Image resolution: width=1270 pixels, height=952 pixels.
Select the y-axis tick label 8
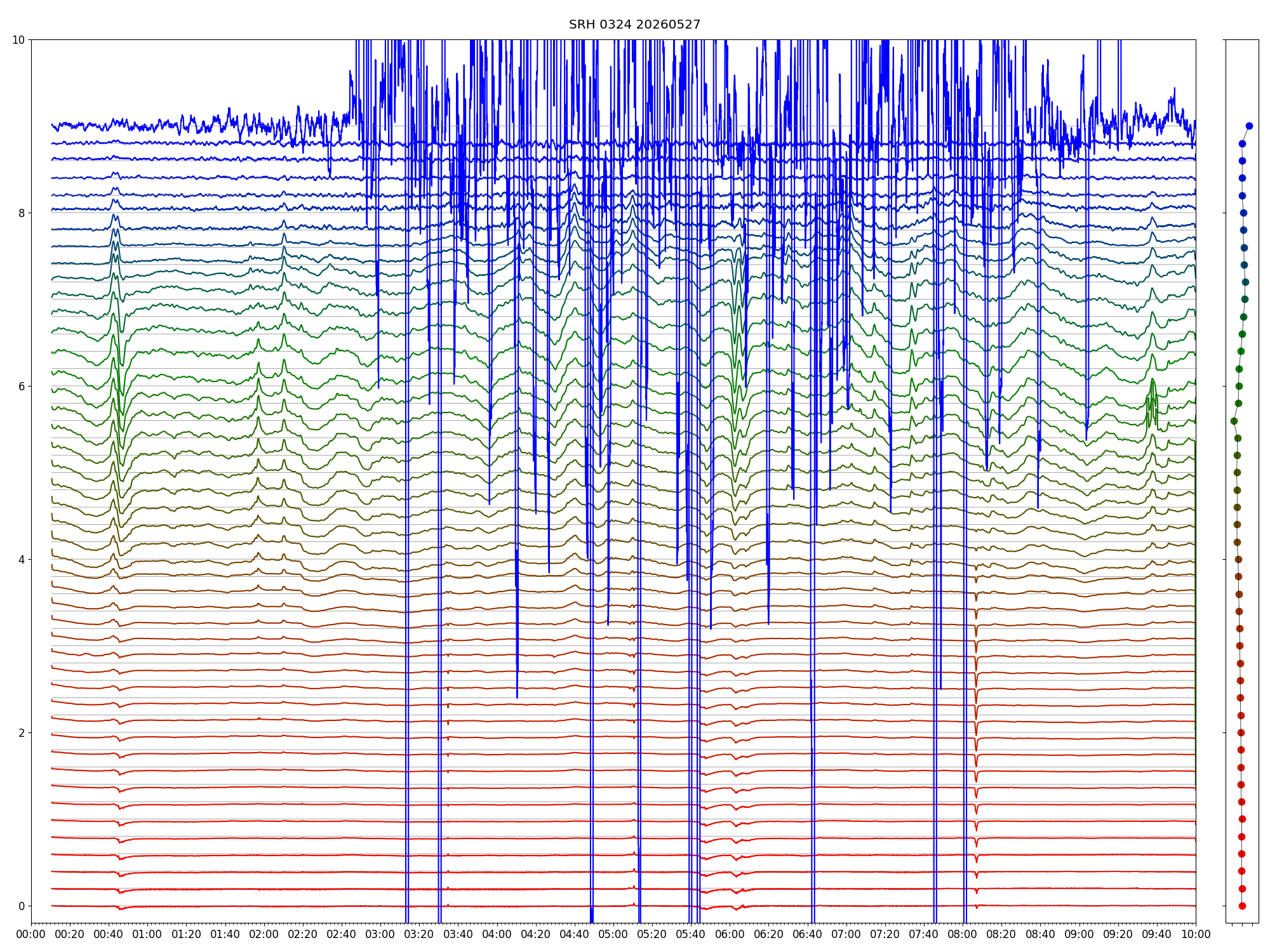22,213
